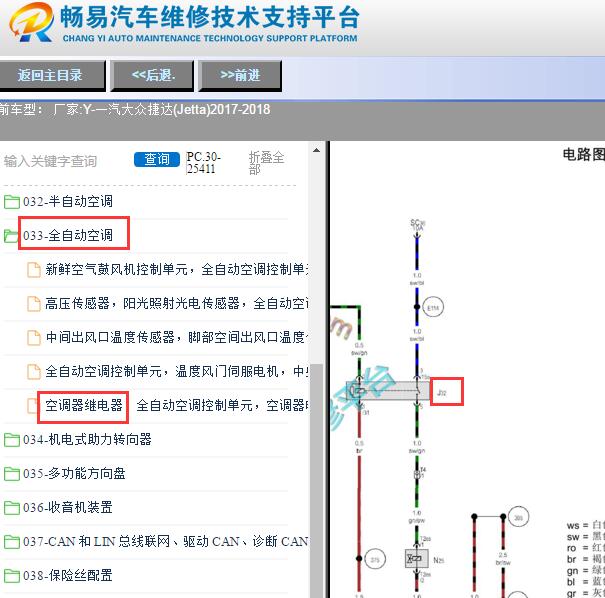605x598 pixels.
Task: Open 037-CAN 和 LIN 总线联网 tree entry
Action: [166, 541]
